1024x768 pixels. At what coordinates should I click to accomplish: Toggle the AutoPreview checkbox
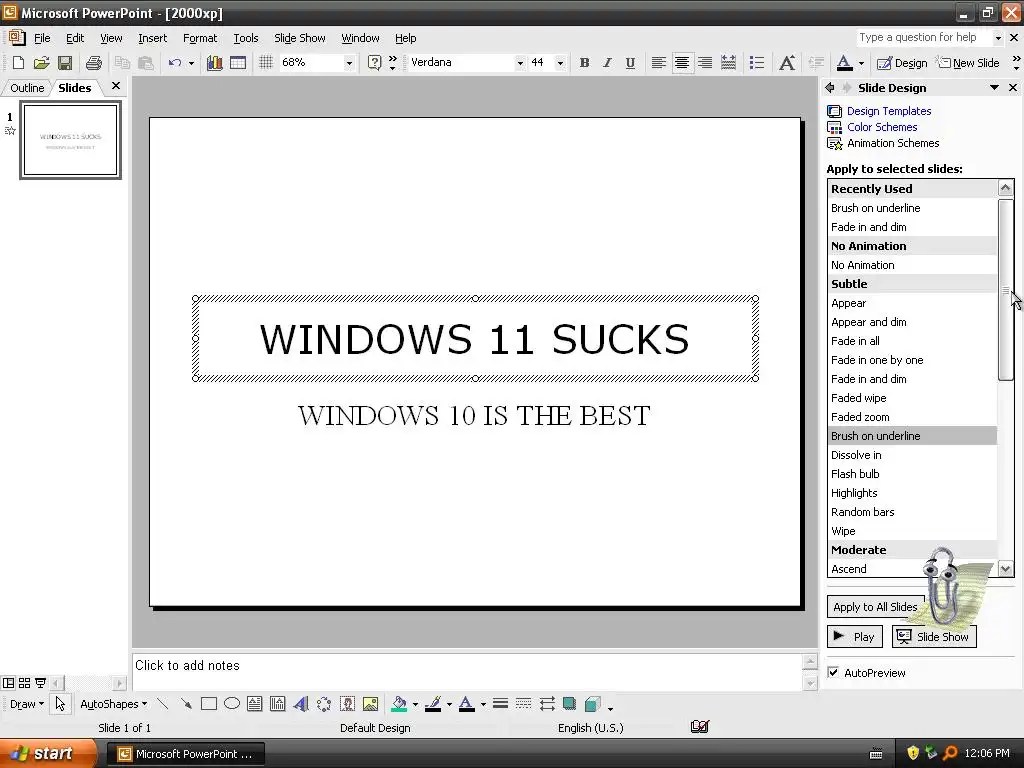point(833,672)
